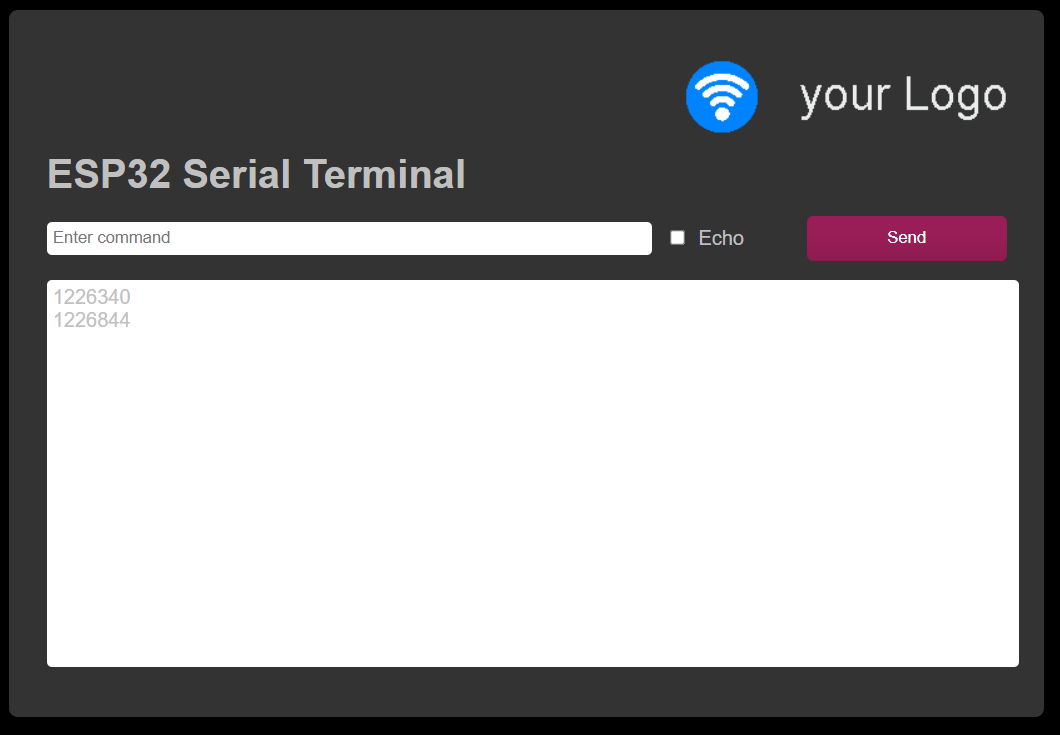The image size is (1060, 735).
Task: Click inside the white serial output area
Action: pos(533,473)
